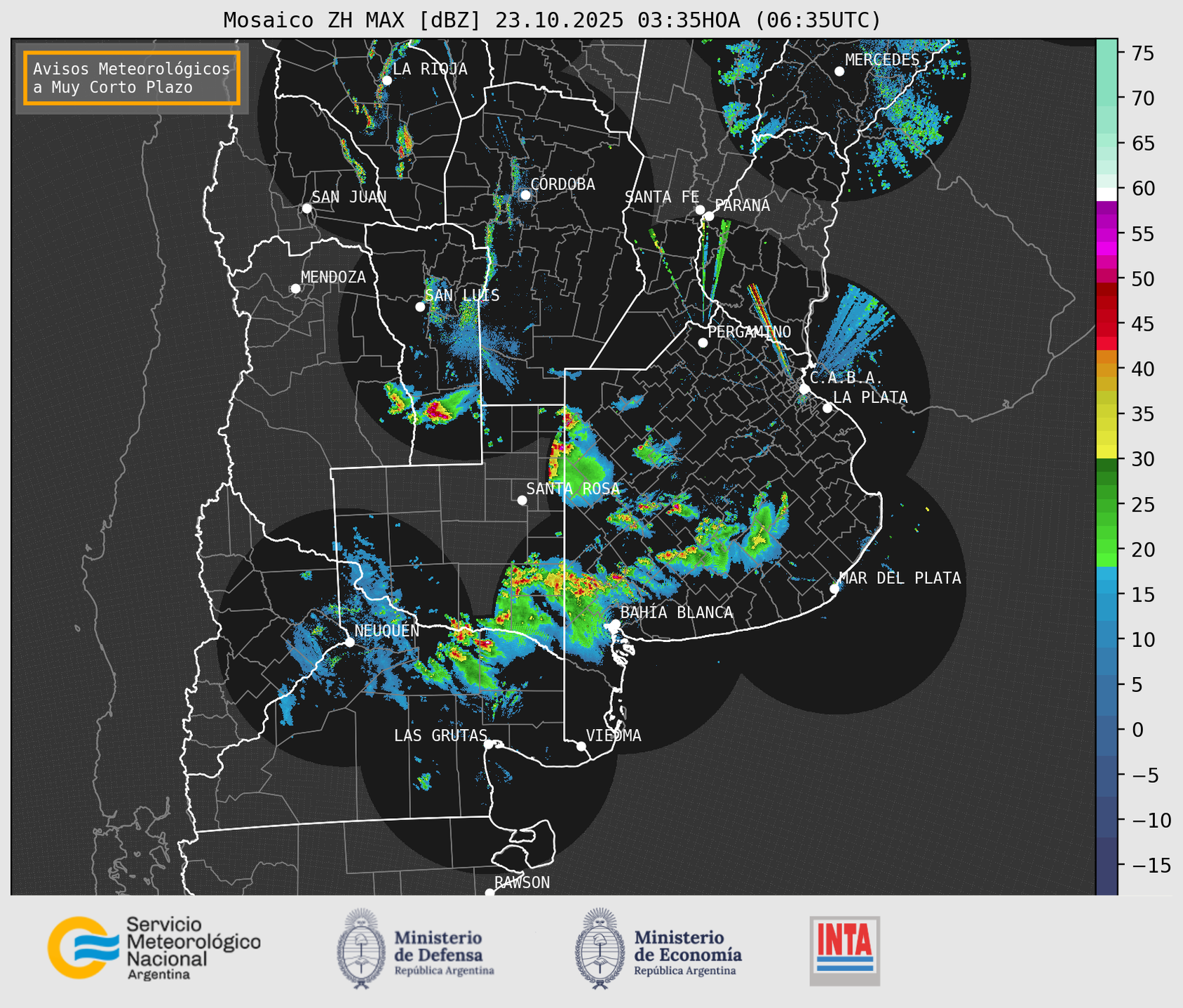Click the Pergamino city label

point(749,332)
